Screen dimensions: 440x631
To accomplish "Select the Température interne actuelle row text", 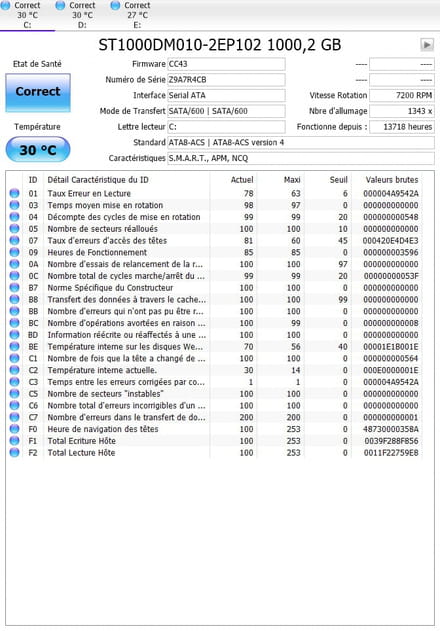I will coord(102,370).
